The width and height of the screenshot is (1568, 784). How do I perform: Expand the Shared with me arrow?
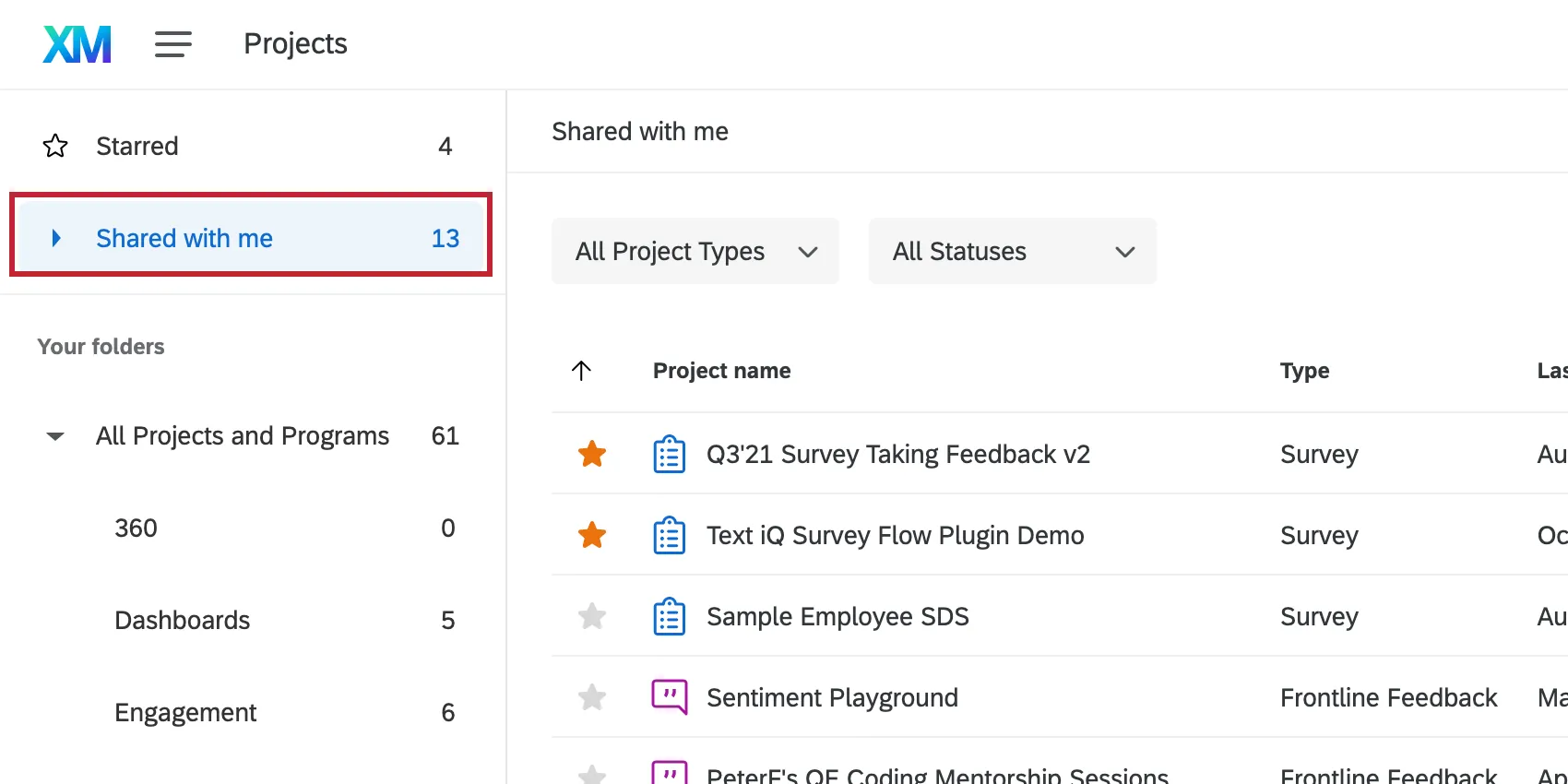coord(56,238)
